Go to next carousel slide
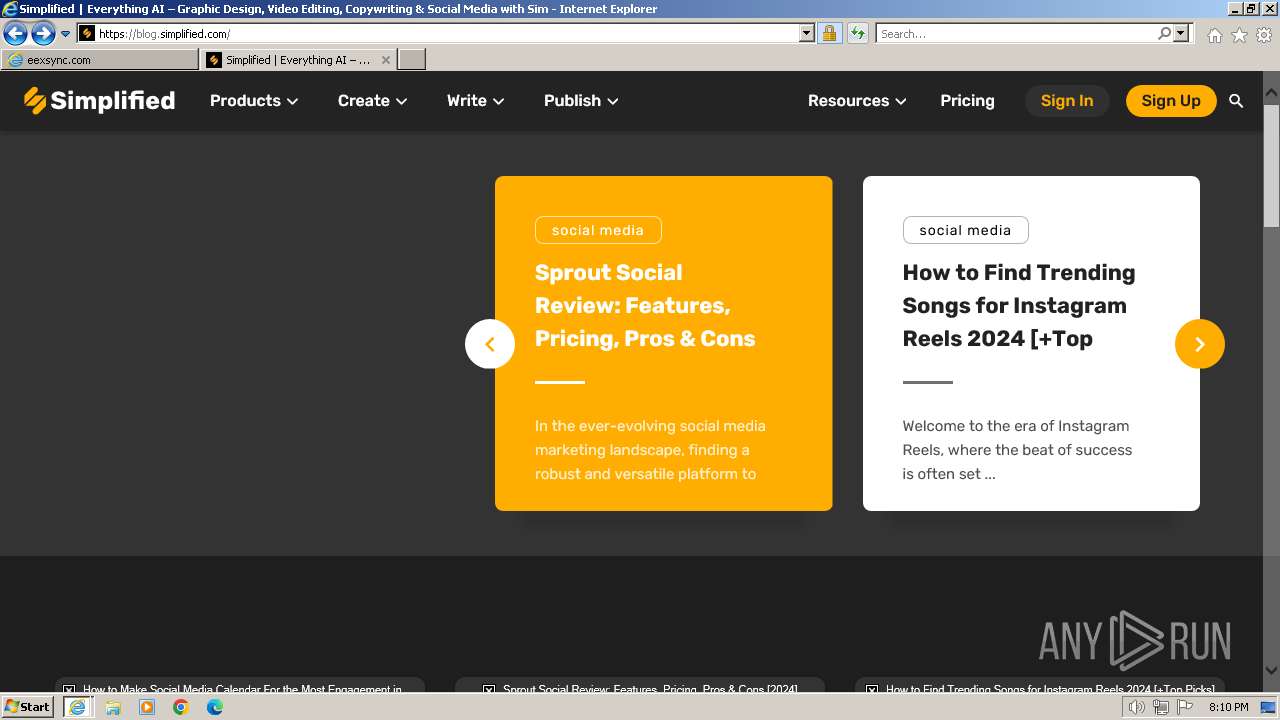Screen dimensions: 1280x720 1200,344
